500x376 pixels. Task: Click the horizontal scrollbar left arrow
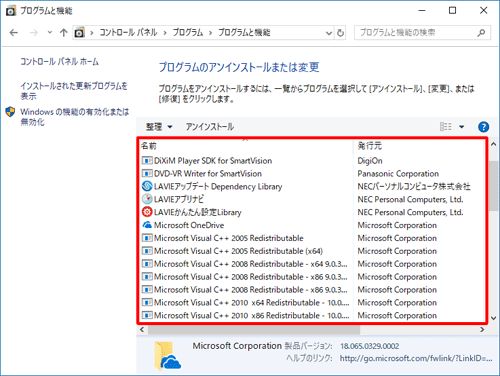click(x=142, y=329)
